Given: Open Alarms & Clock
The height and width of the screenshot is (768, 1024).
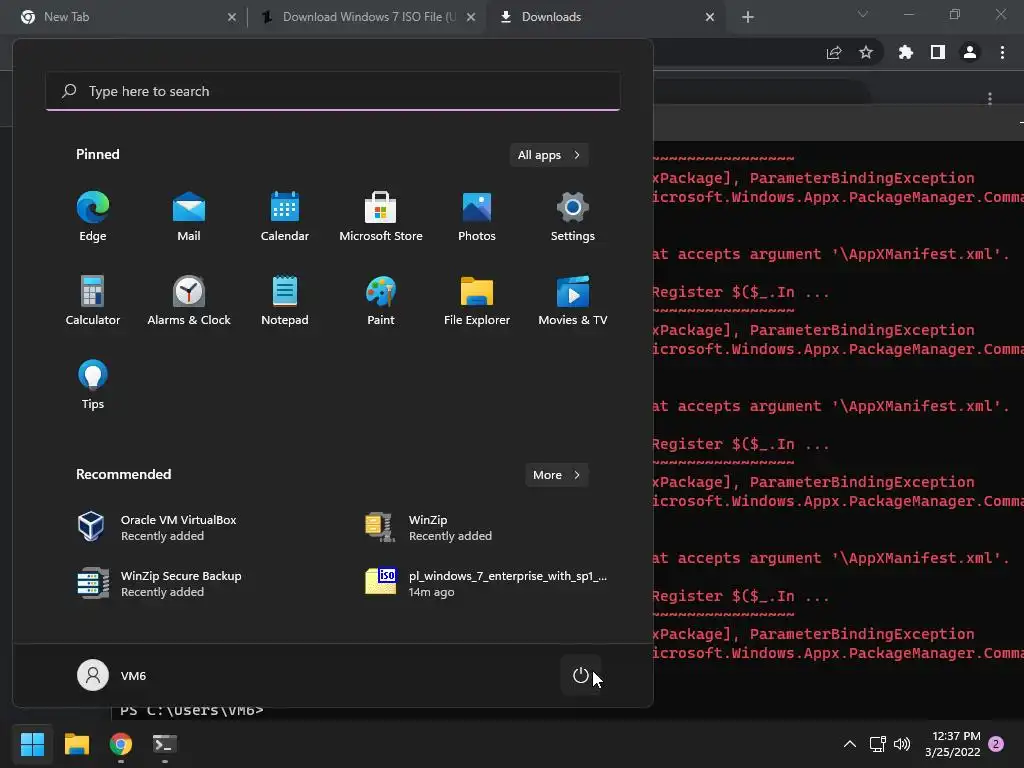Looking at the screenshot, I should click(189, 300).
